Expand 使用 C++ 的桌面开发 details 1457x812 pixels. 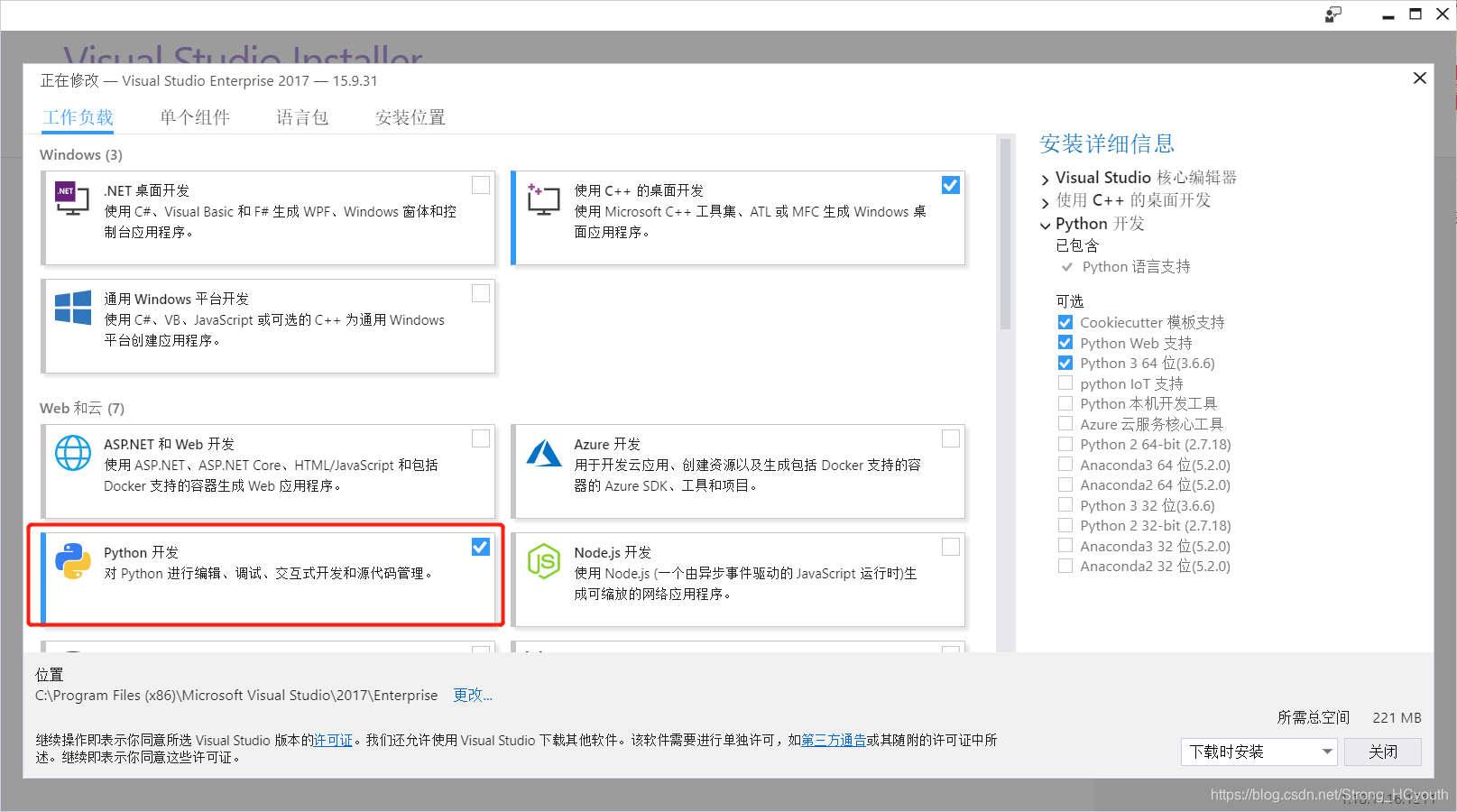pos(1046,202)
